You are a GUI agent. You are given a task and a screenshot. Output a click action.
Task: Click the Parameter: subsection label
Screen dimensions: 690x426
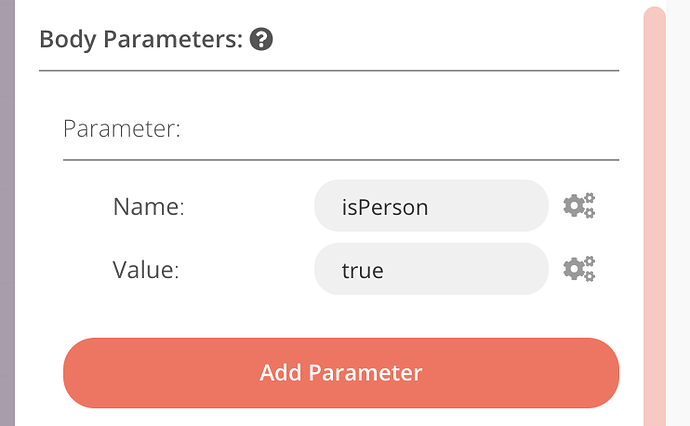(122, 129)
